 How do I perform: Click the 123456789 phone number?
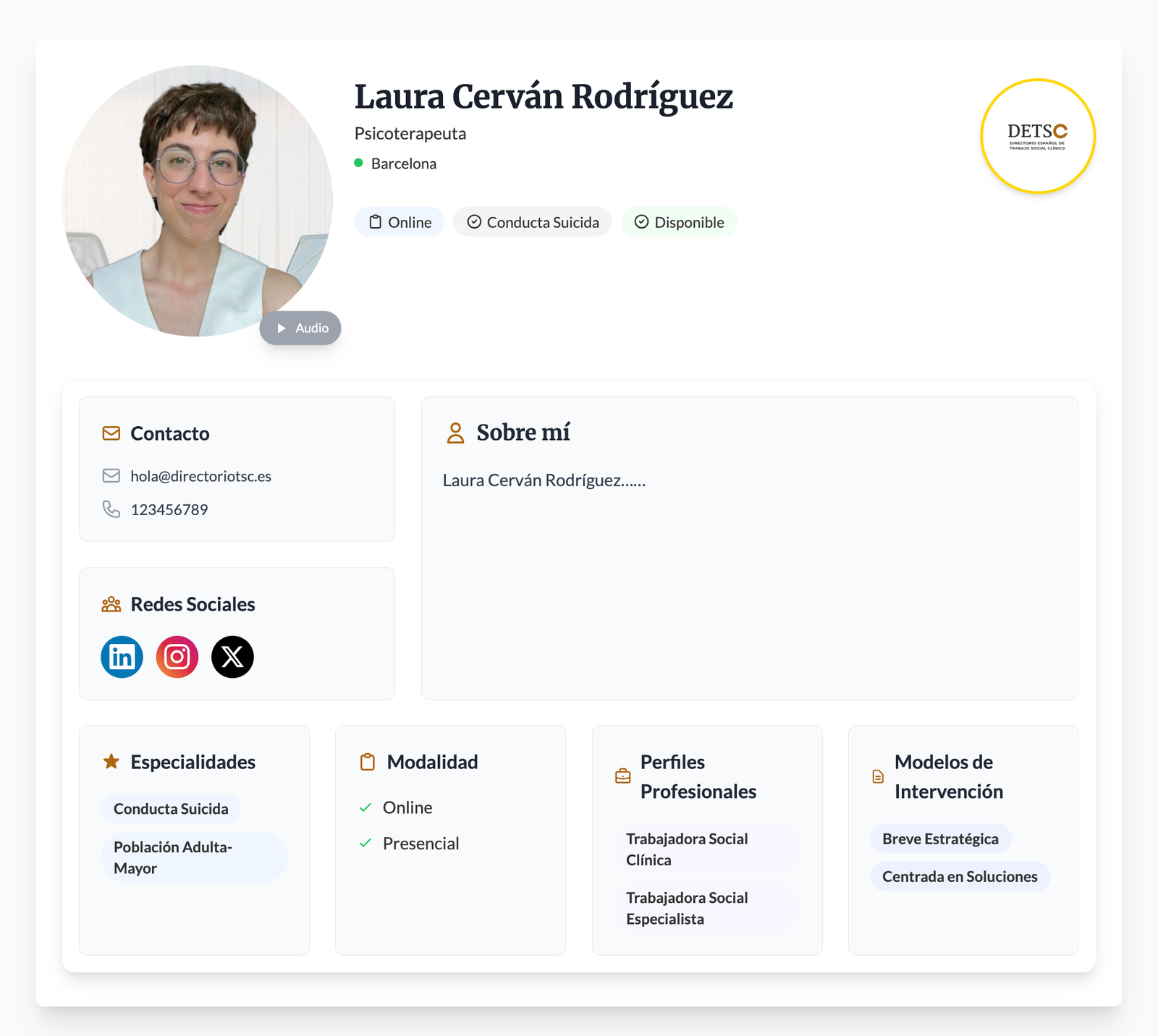pos(169,509)
